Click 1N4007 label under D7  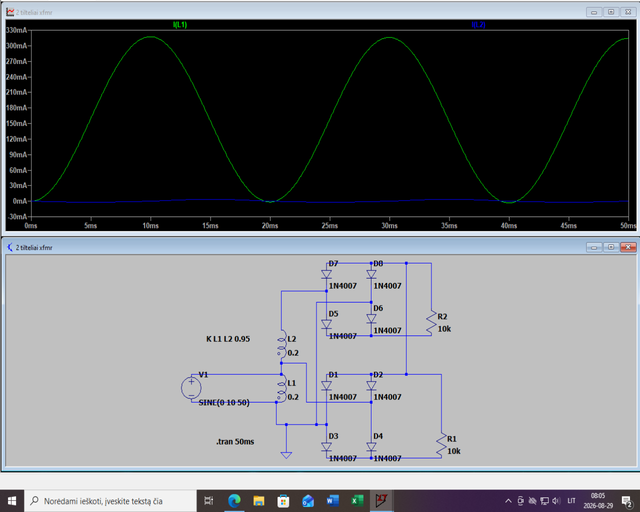(x=343, y=286)
